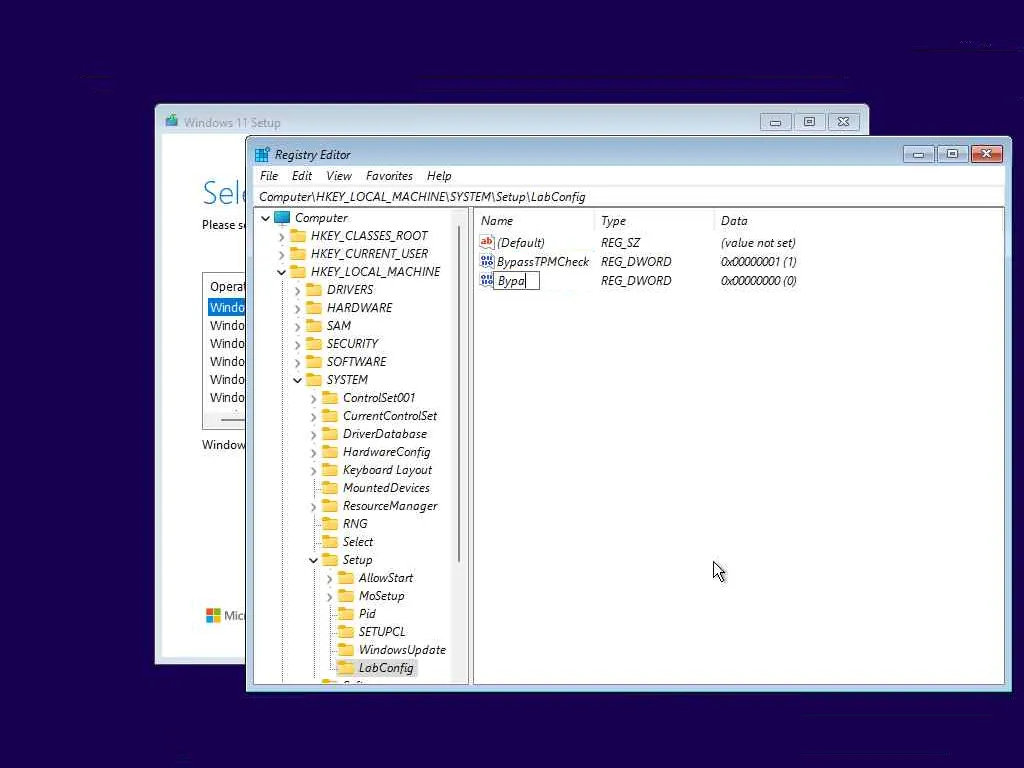Image resolution: width=1024 pixels, height=768 pixels.
Task: Expand the HARDWARE key arrow
Action: click(298, 308)
